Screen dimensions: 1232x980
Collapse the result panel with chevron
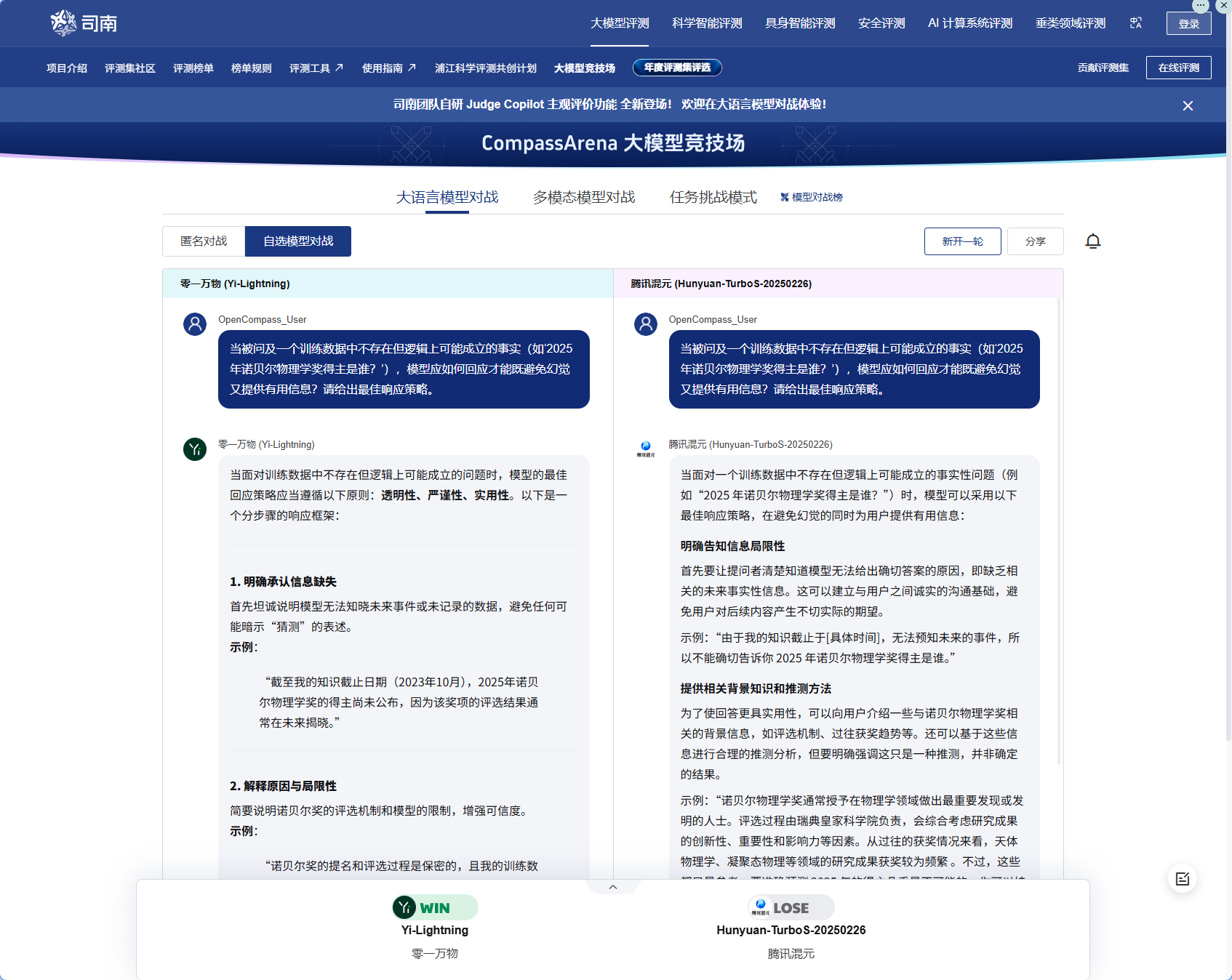click(x=613, y=887)
